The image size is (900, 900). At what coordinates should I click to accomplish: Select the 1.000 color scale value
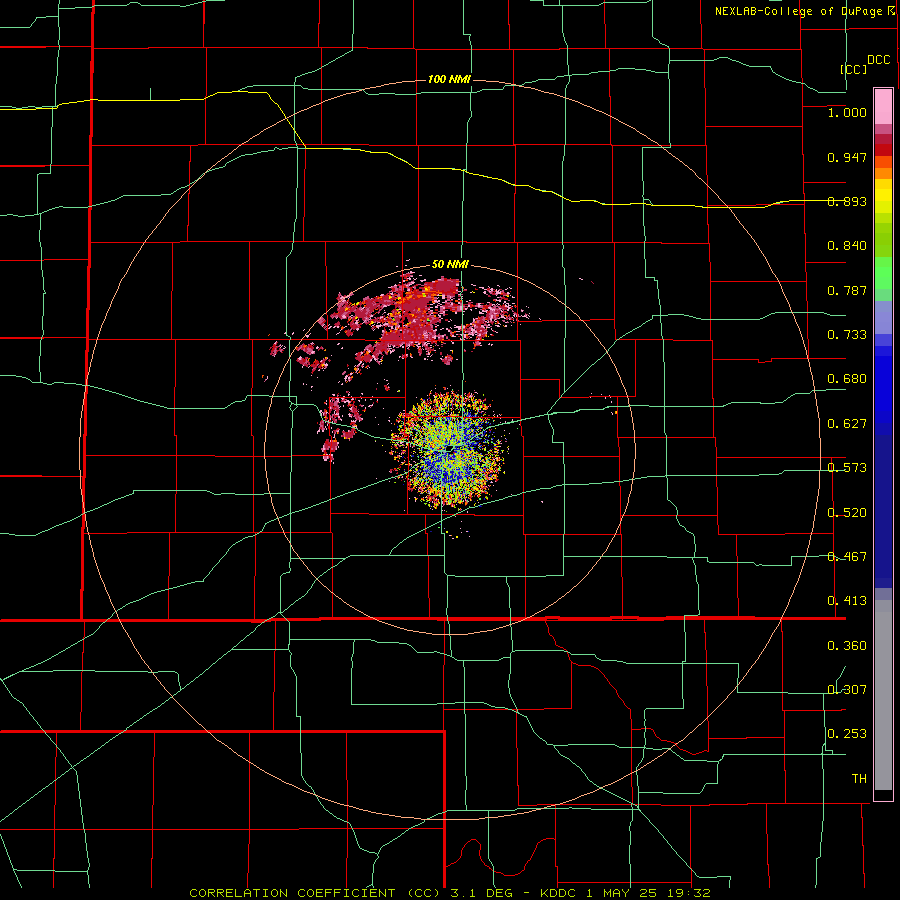click(x=847, y=112)
